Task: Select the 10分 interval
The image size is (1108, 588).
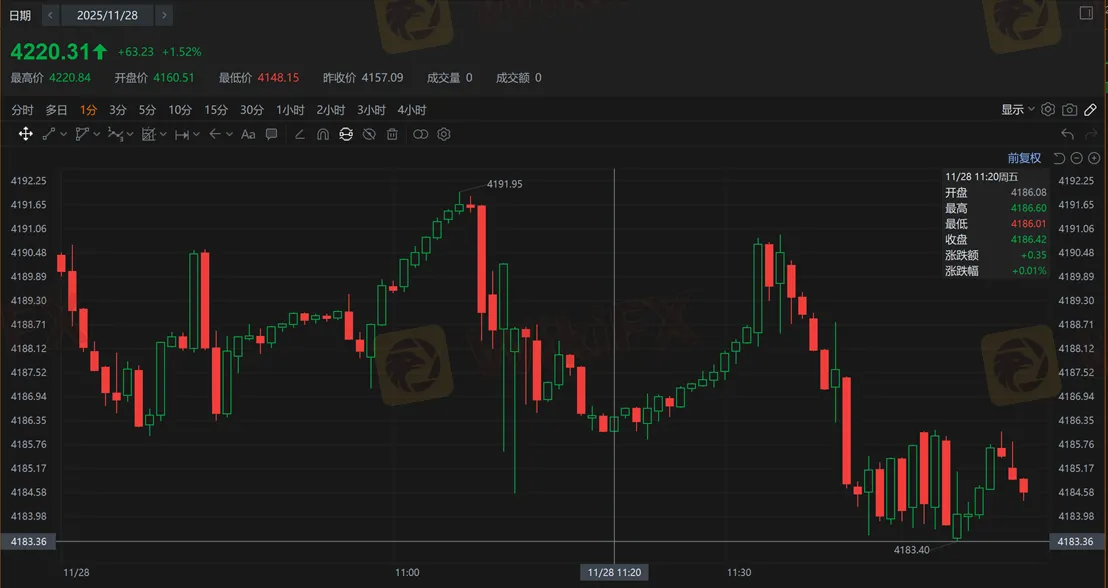Action: (x=180, y=110)
